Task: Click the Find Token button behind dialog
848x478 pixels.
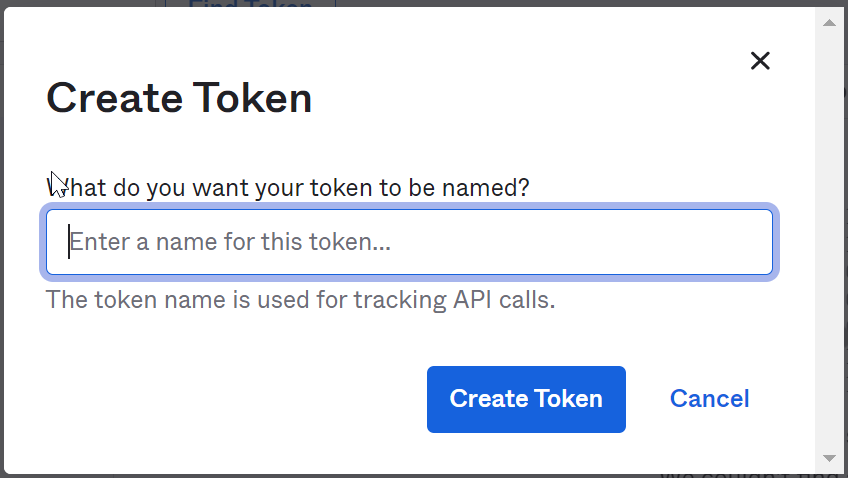Action: tap(250, 4)
